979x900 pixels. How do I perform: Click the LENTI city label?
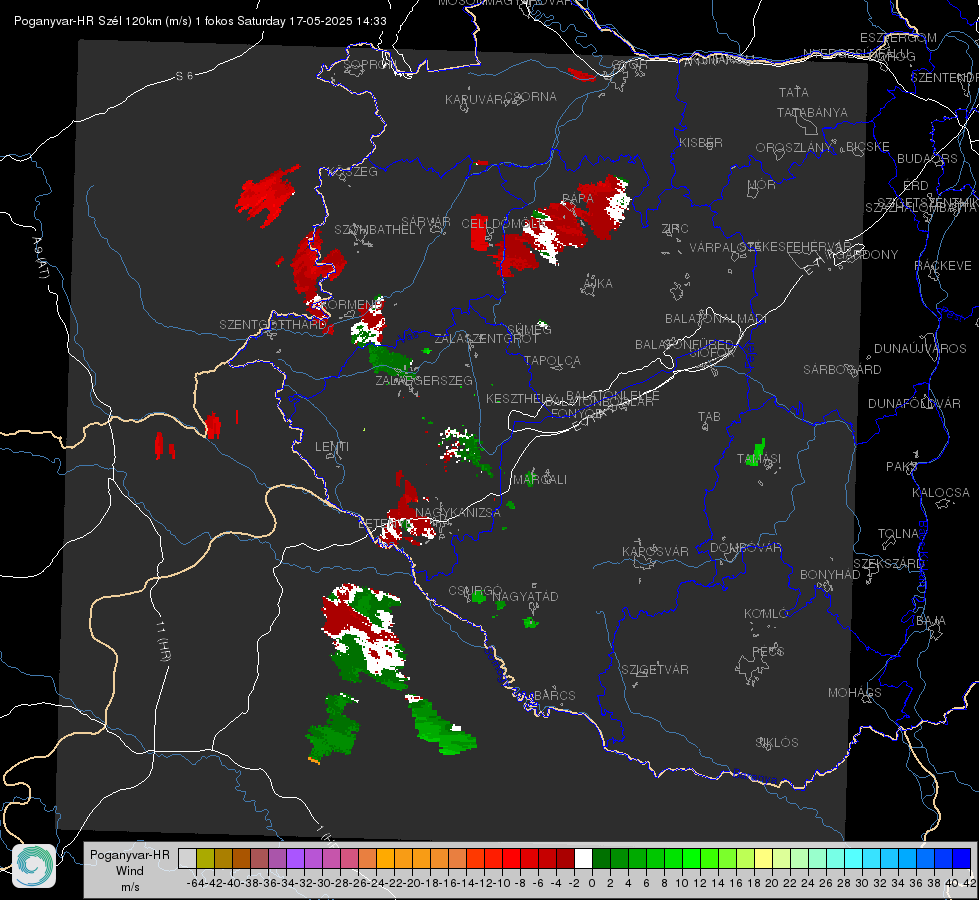point(332,447)
